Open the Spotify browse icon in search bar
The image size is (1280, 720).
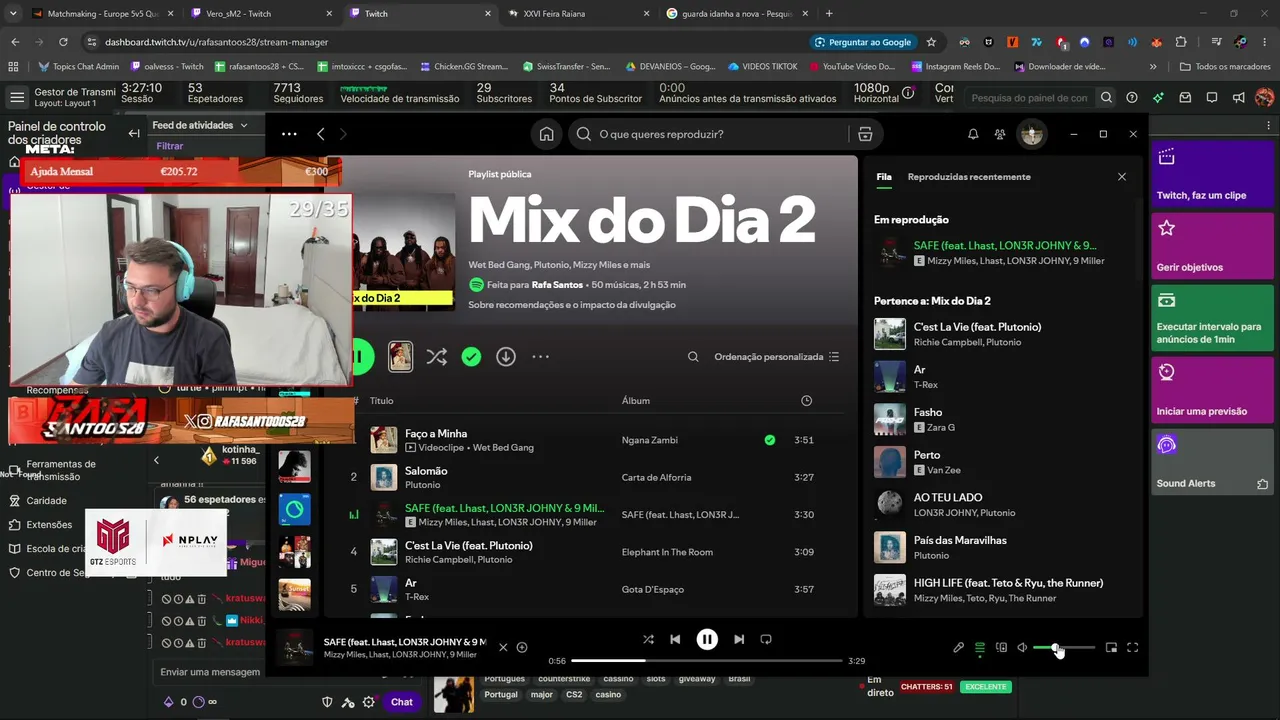tap(865, 134)
